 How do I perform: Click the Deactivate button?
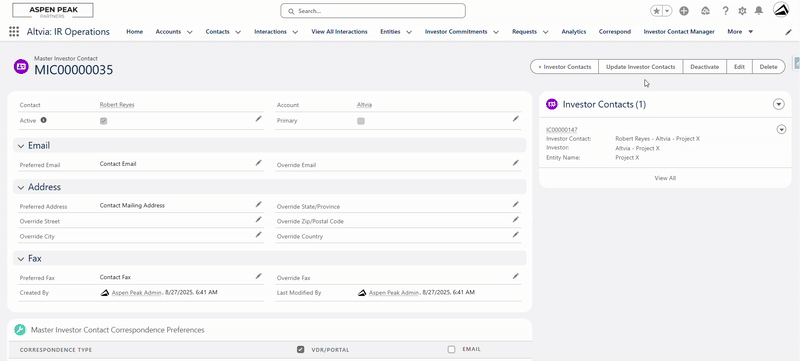click(705, 67)
